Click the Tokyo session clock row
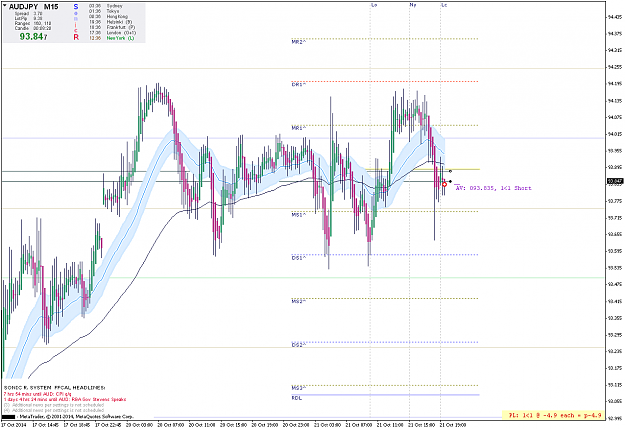Screen dimensions: 625x429 (x=103, y=11)
